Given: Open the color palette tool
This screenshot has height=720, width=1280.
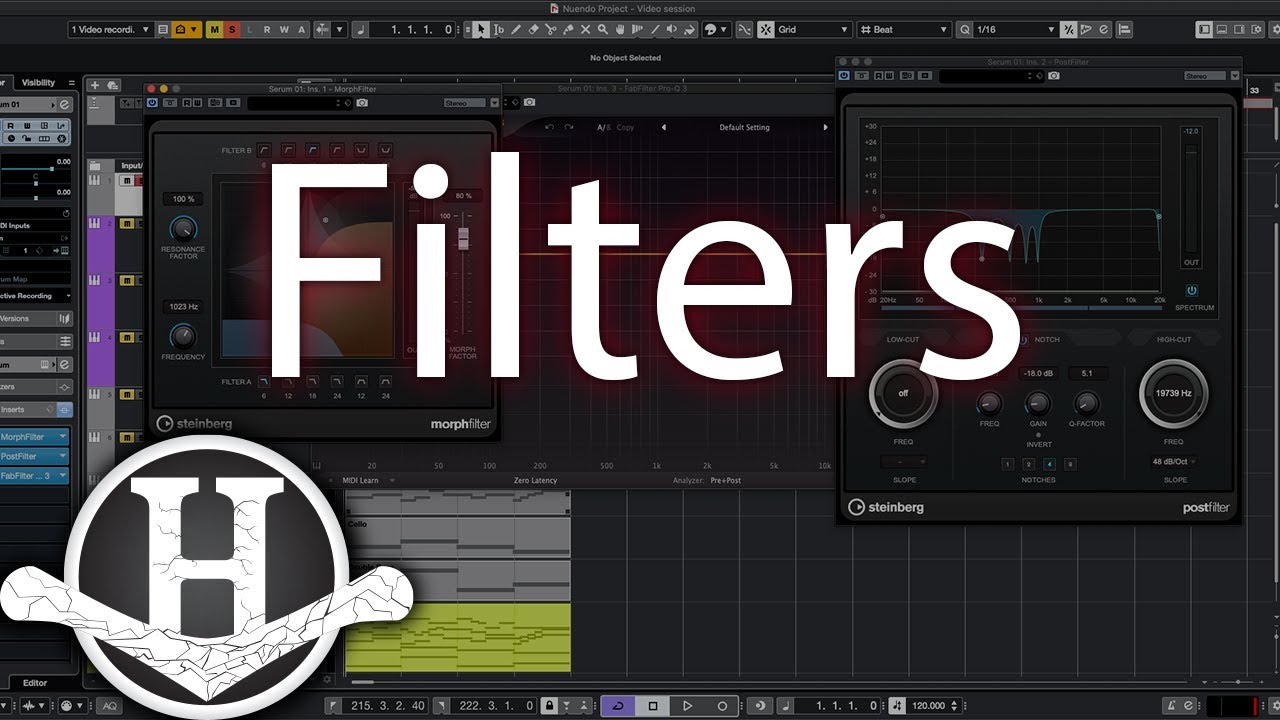Looking at the screenshot, I should point(716,30).
